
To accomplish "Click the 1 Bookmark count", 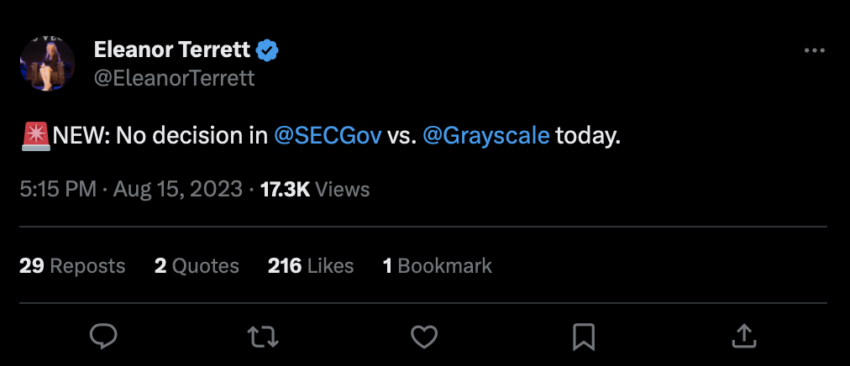I will (437, 266).
